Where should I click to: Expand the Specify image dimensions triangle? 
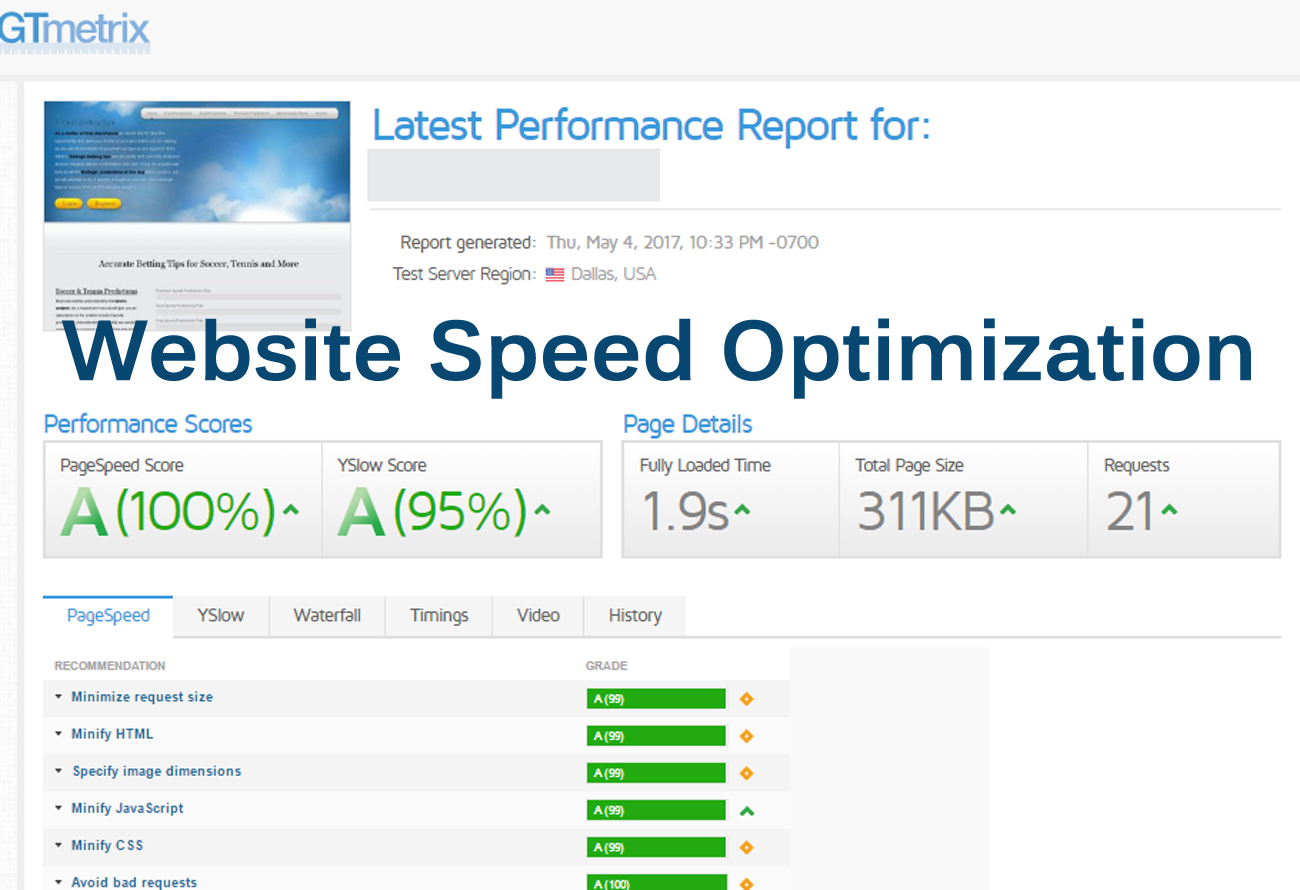59,771
